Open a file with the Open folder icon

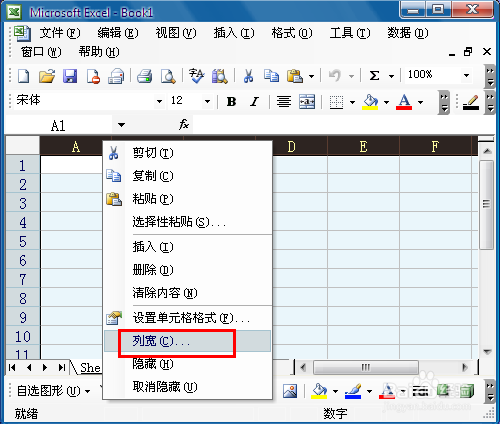tap(47, 76)
